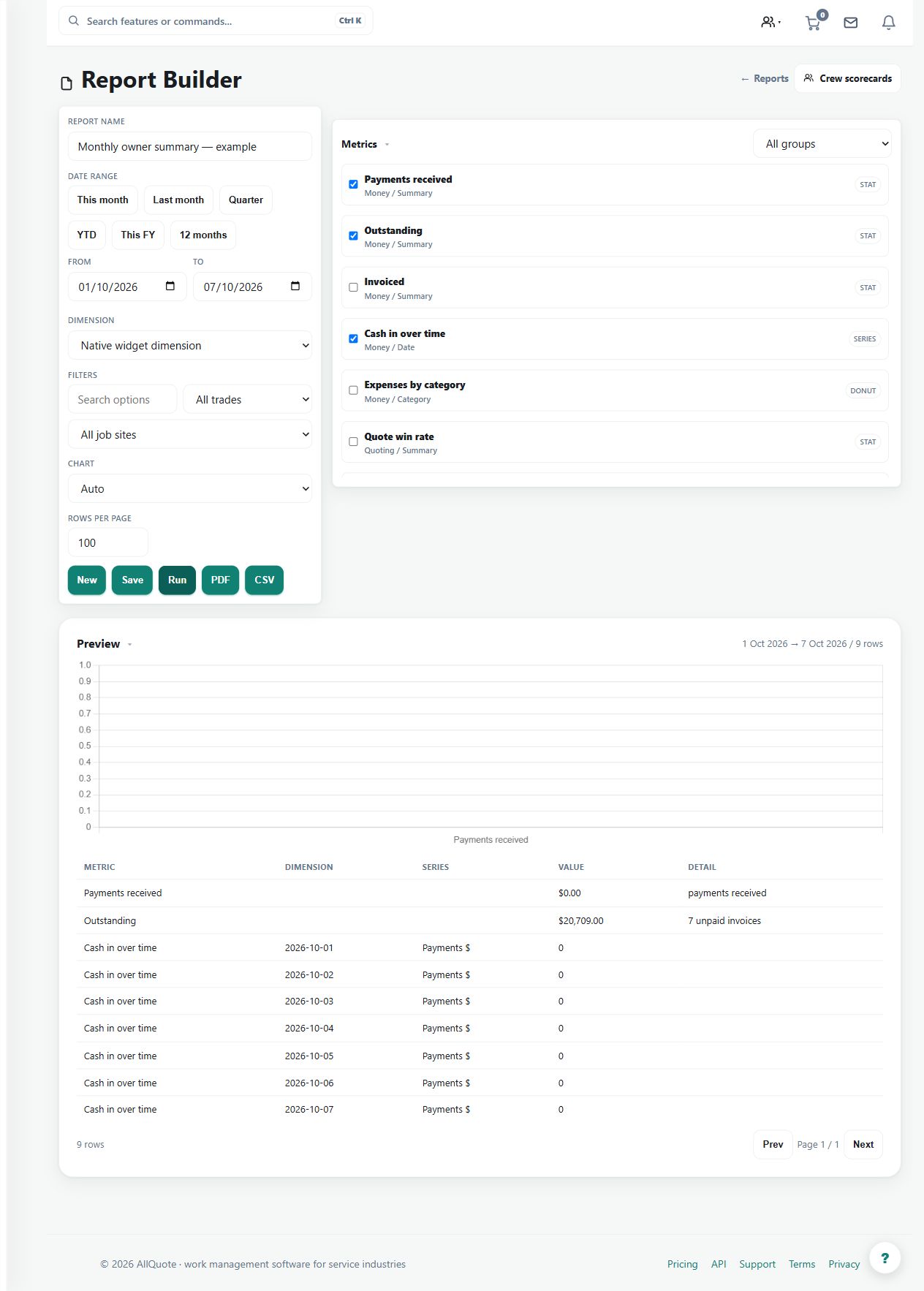Go back to Reports link
This screenshot has width=924, height=1291.
pyautogui.click(x=765, y=78)
